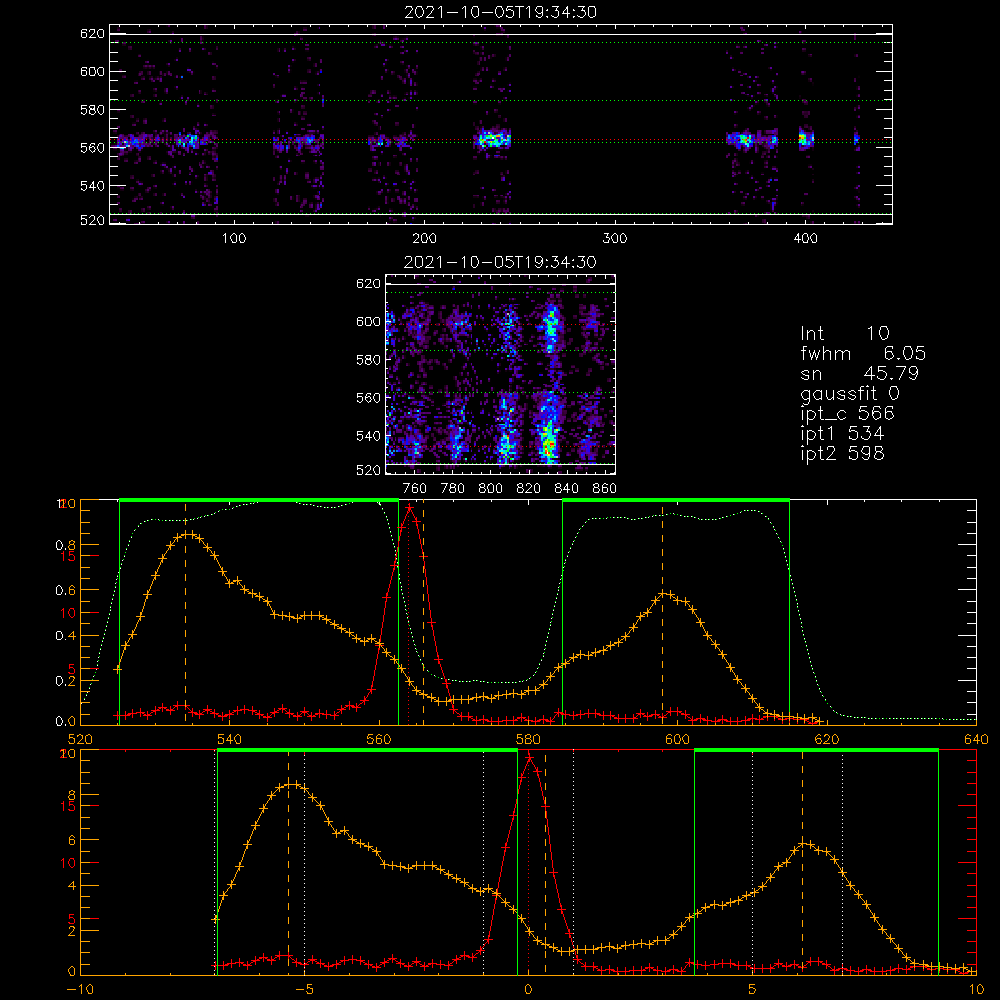Click the 0.4 label on the profile plot's left axis
The image size is (1000, 1000).
[x=65, y=636]
